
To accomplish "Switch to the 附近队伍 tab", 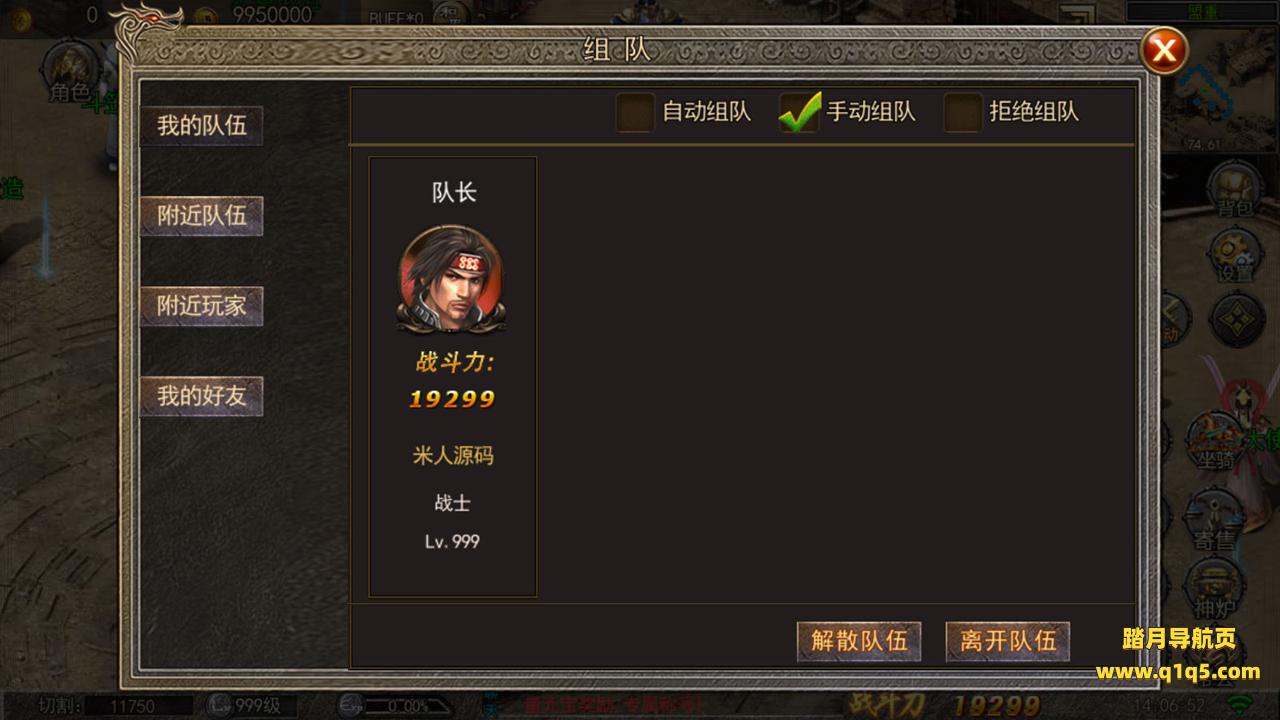I will point(202,216).
